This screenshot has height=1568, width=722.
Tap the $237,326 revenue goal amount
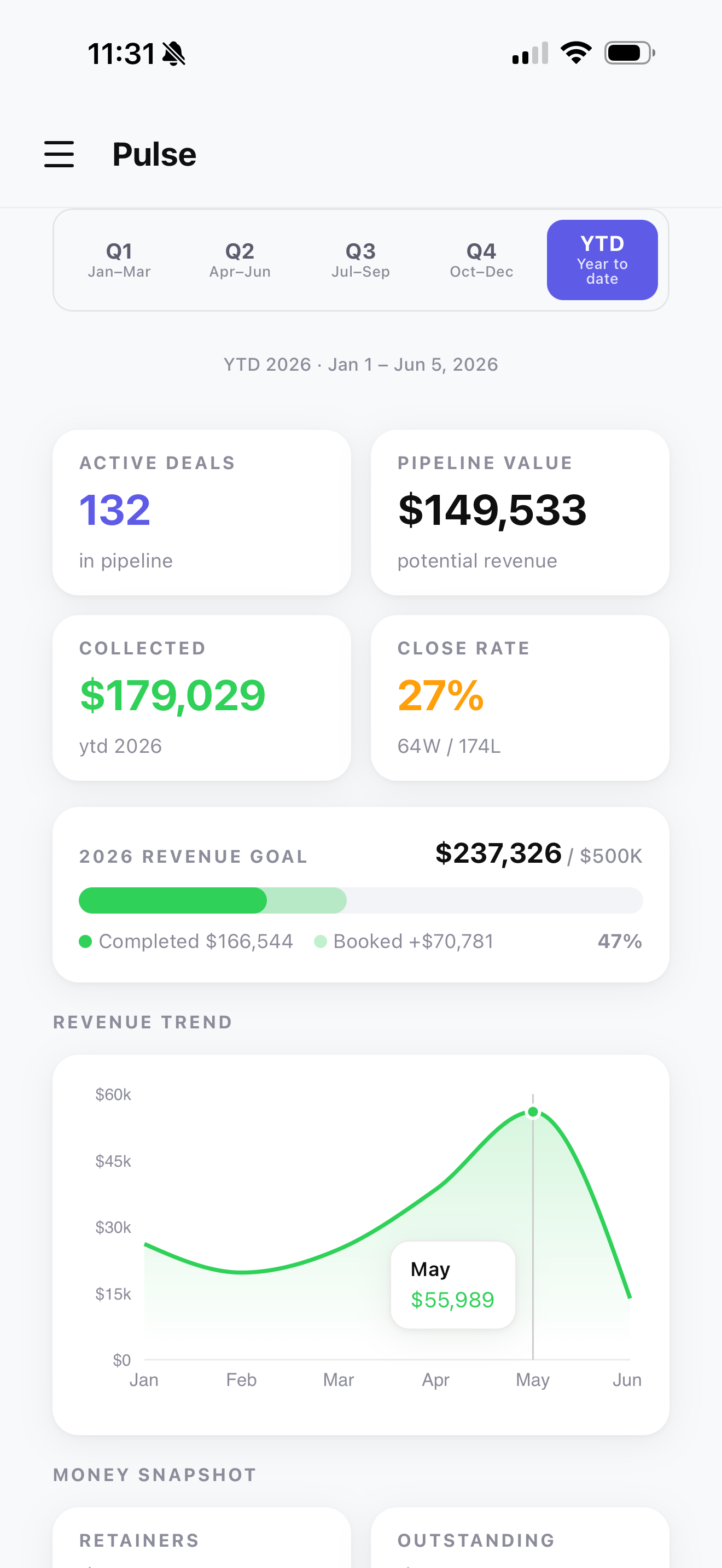(x=499, y=853)
